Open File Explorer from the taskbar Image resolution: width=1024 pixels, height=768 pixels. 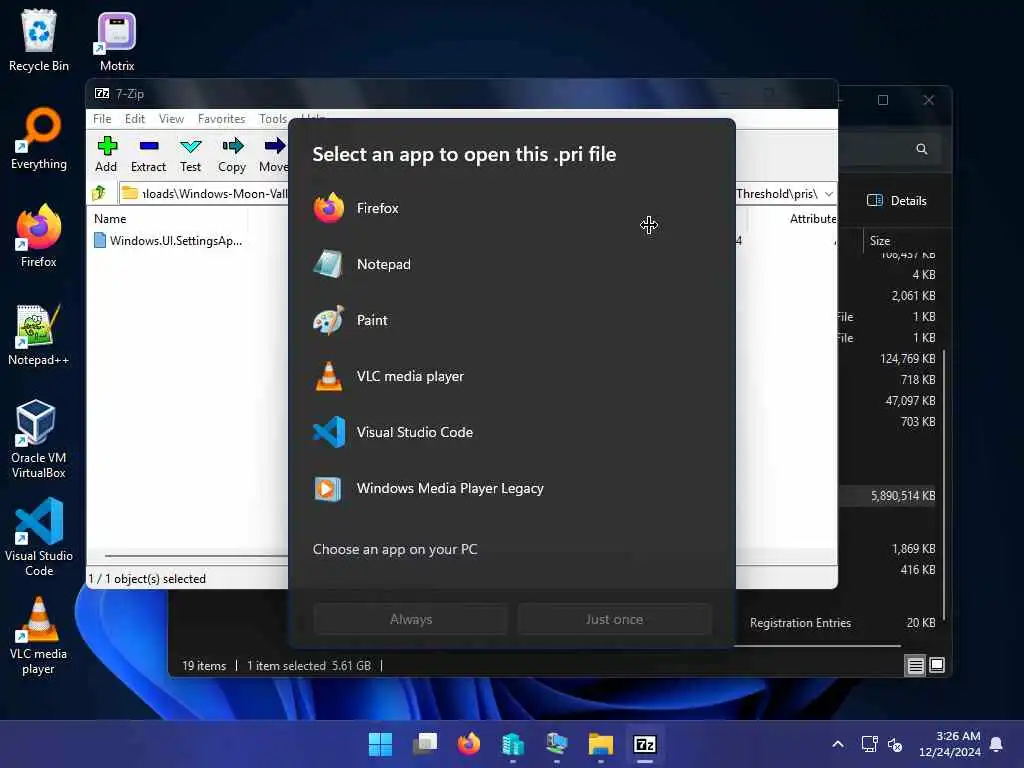tap(600, 744)
